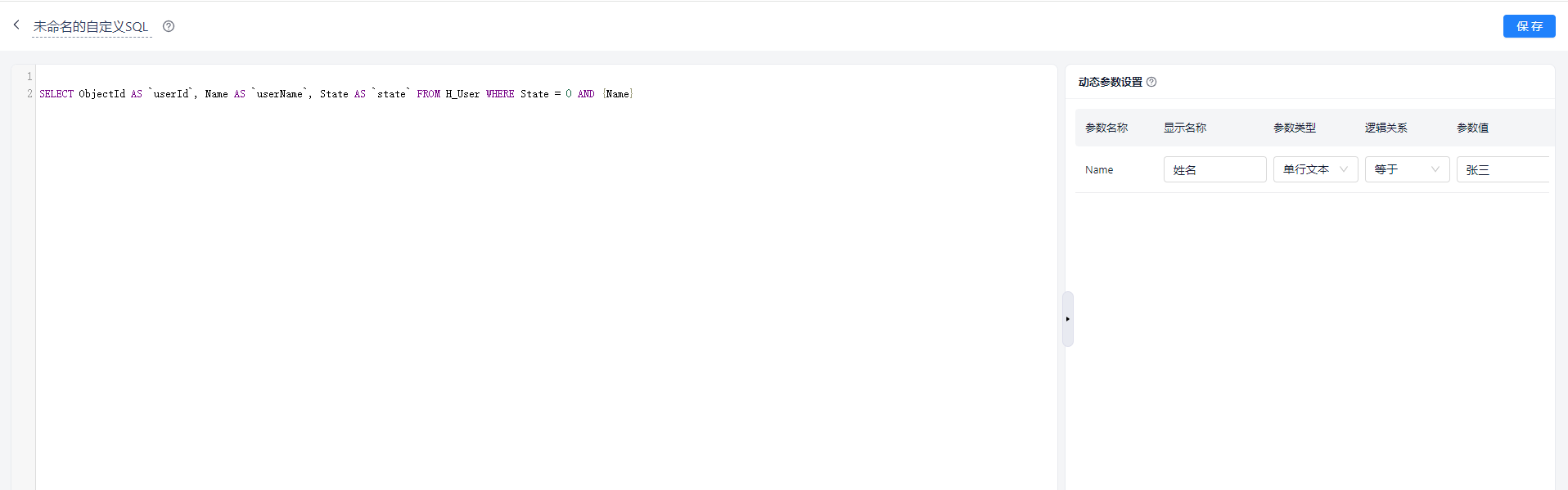
Task: Edit the 姓名 display name field
Action: pos(1214,169)
